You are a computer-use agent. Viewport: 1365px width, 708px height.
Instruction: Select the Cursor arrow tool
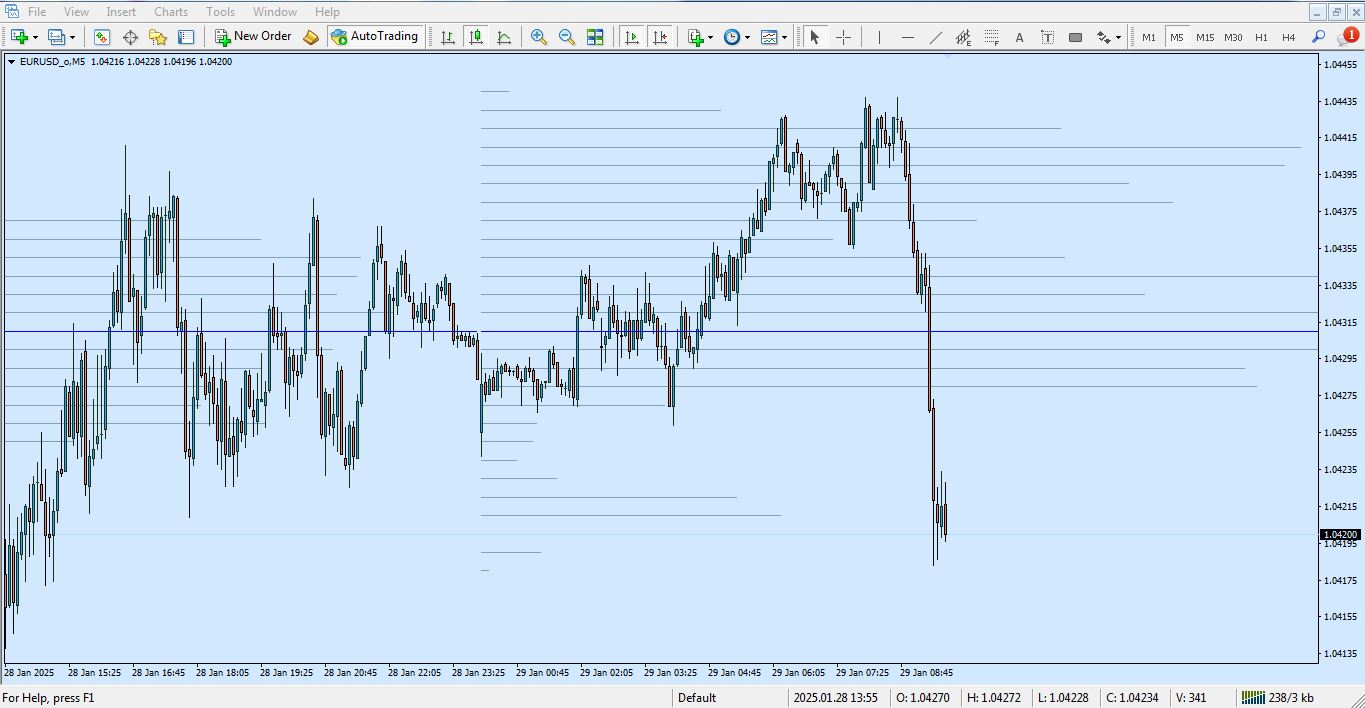(814, 37)
